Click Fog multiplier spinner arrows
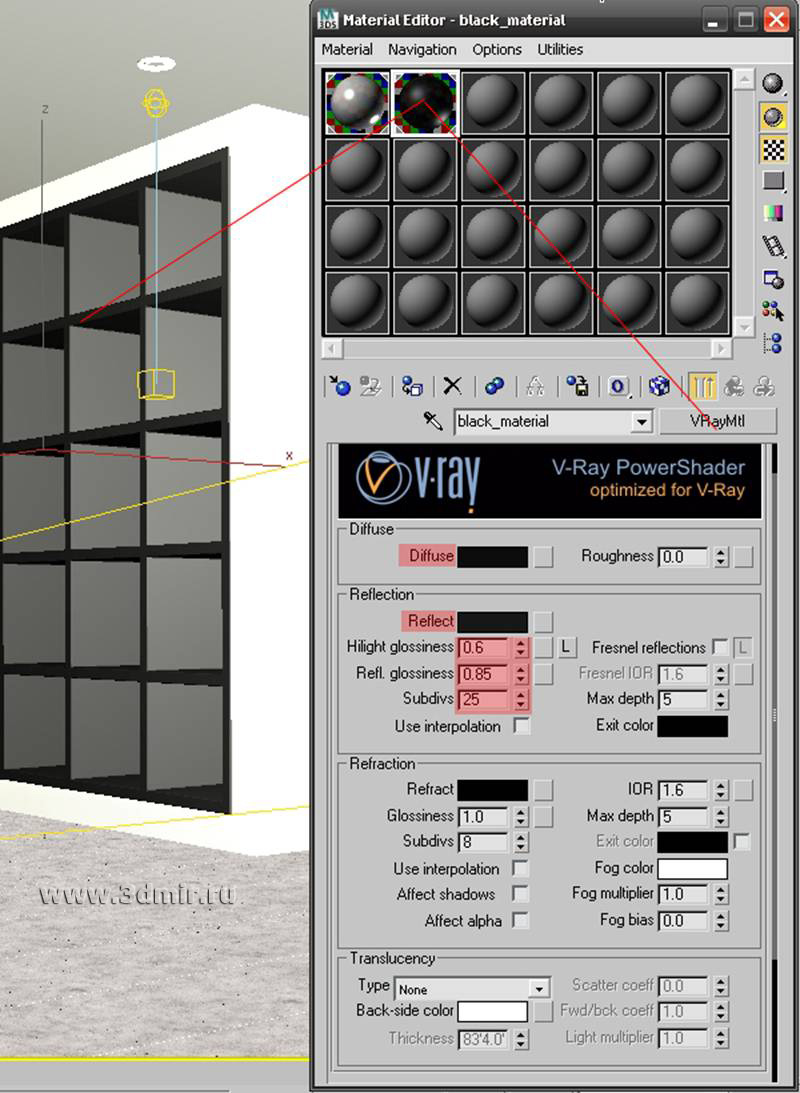The height and width of the screenshot is (1093, 800). click(721, 894)
